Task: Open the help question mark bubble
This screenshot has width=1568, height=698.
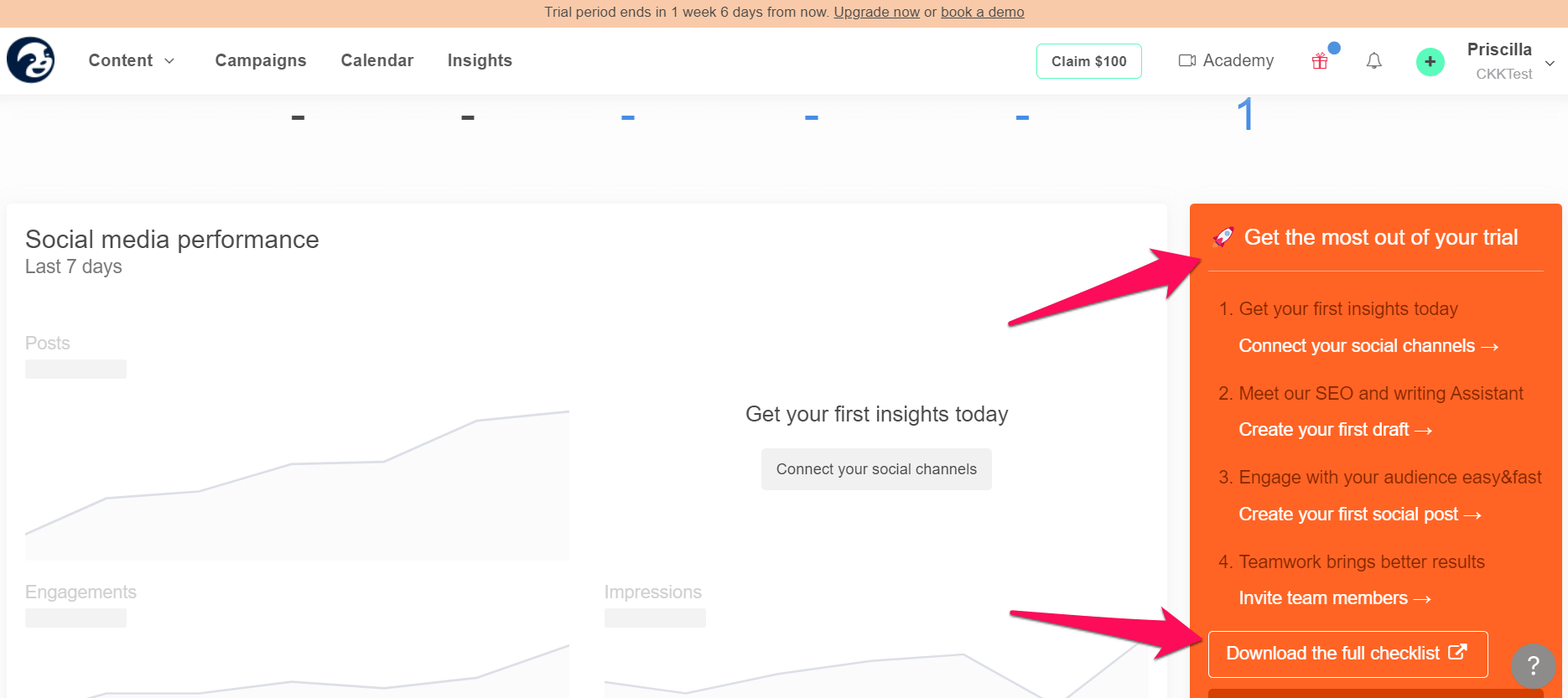Action: click(1533, 665)
